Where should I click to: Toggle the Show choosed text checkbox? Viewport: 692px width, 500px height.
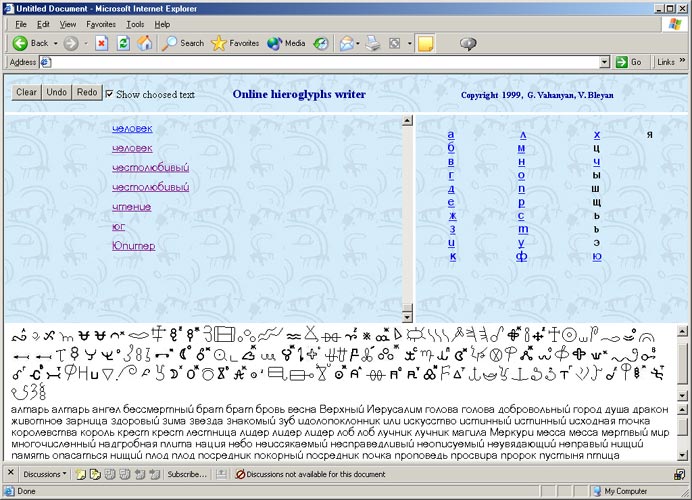[110, 94]
